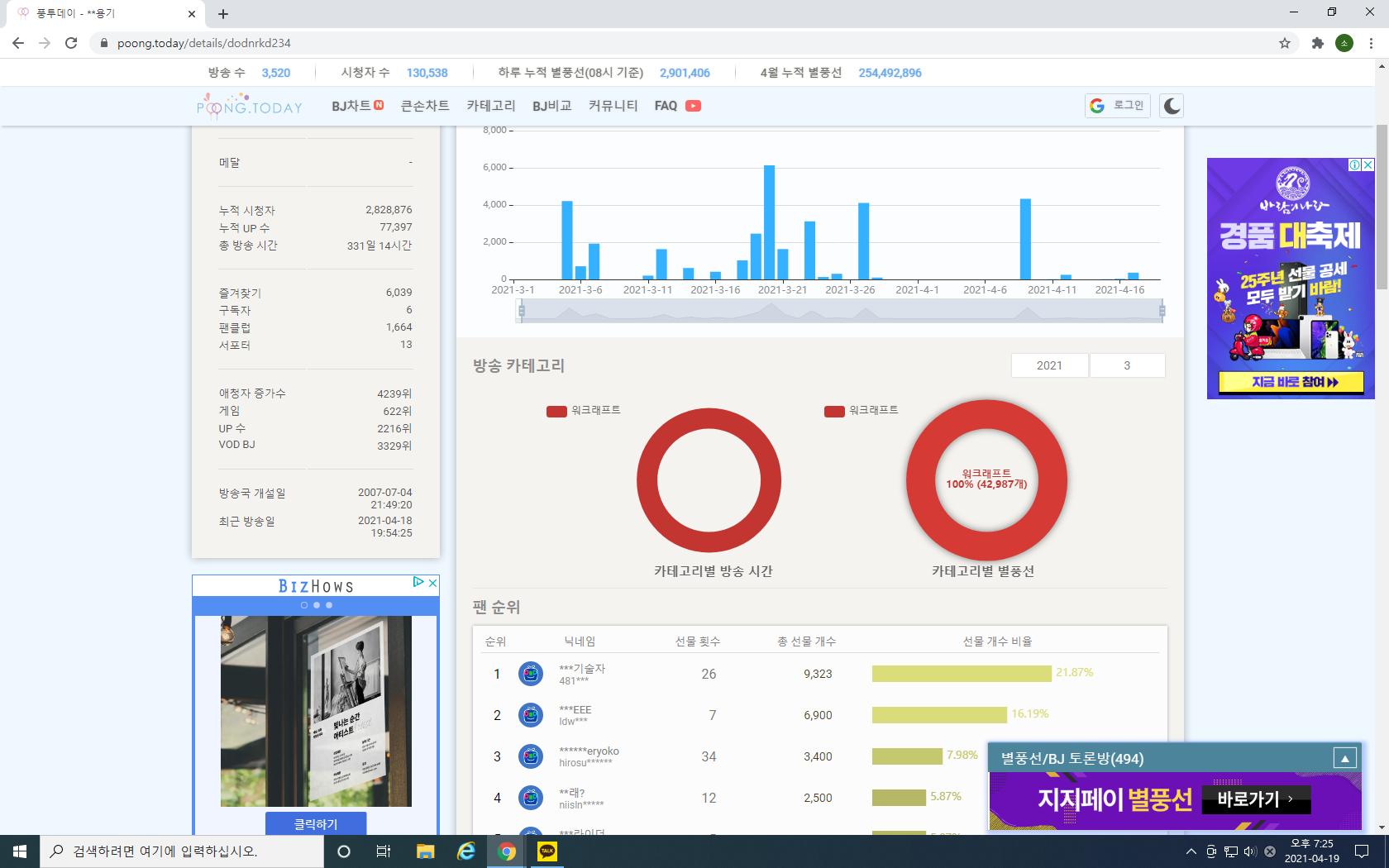
Task: Click 4월 누적 별풍선 value 254,492,896
Action: [890, 73]
